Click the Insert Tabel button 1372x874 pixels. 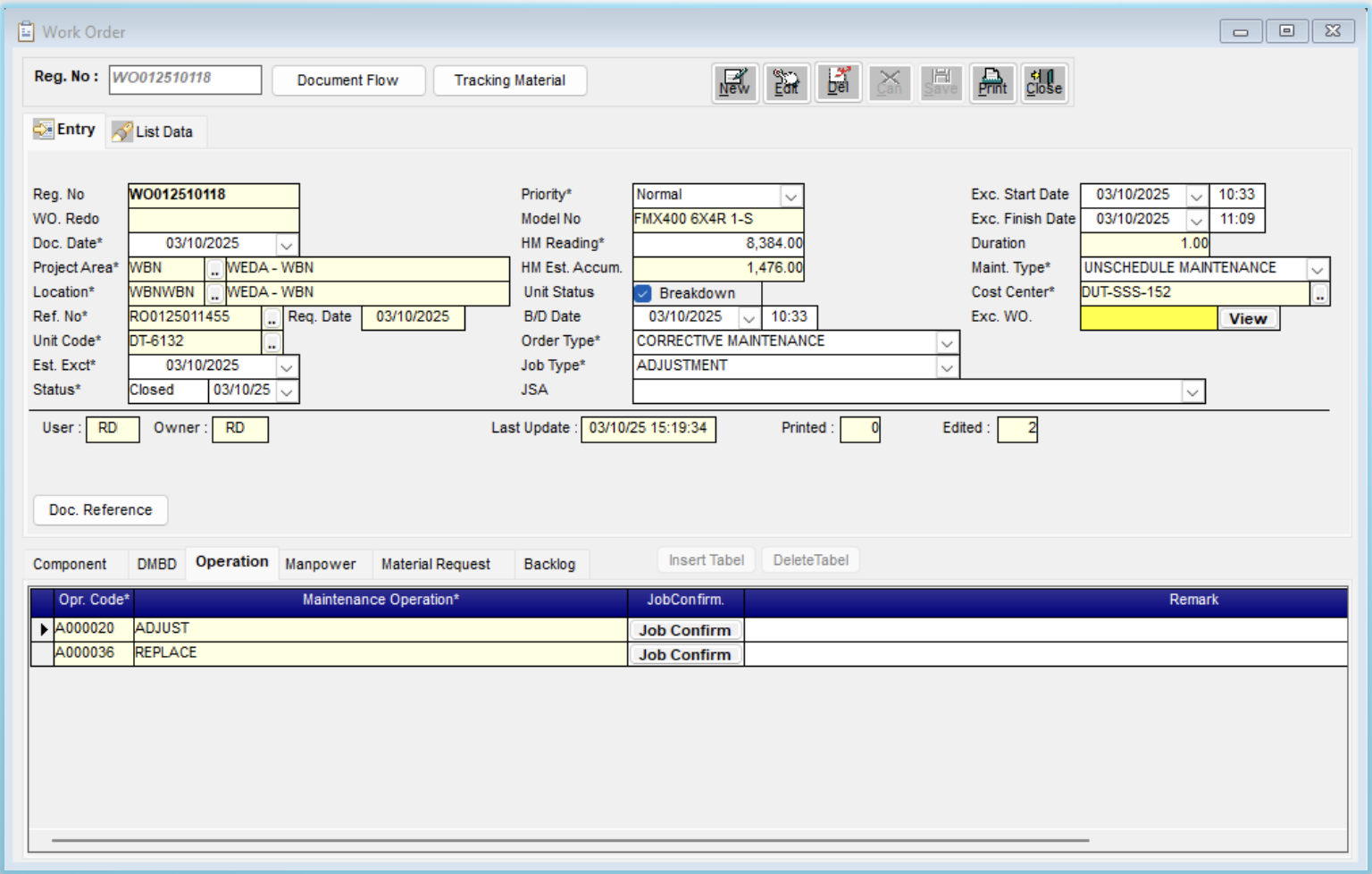click(707, 560)
